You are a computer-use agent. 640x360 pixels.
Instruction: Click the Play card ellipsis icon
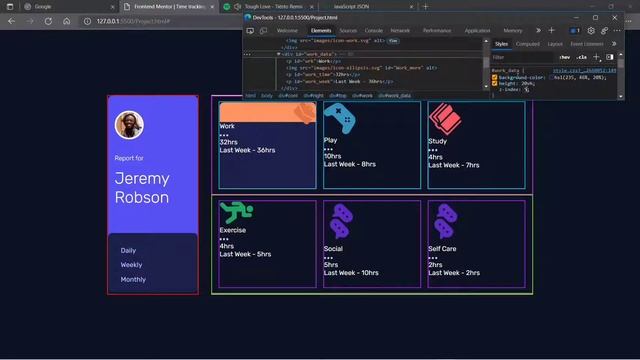(328, 149)
